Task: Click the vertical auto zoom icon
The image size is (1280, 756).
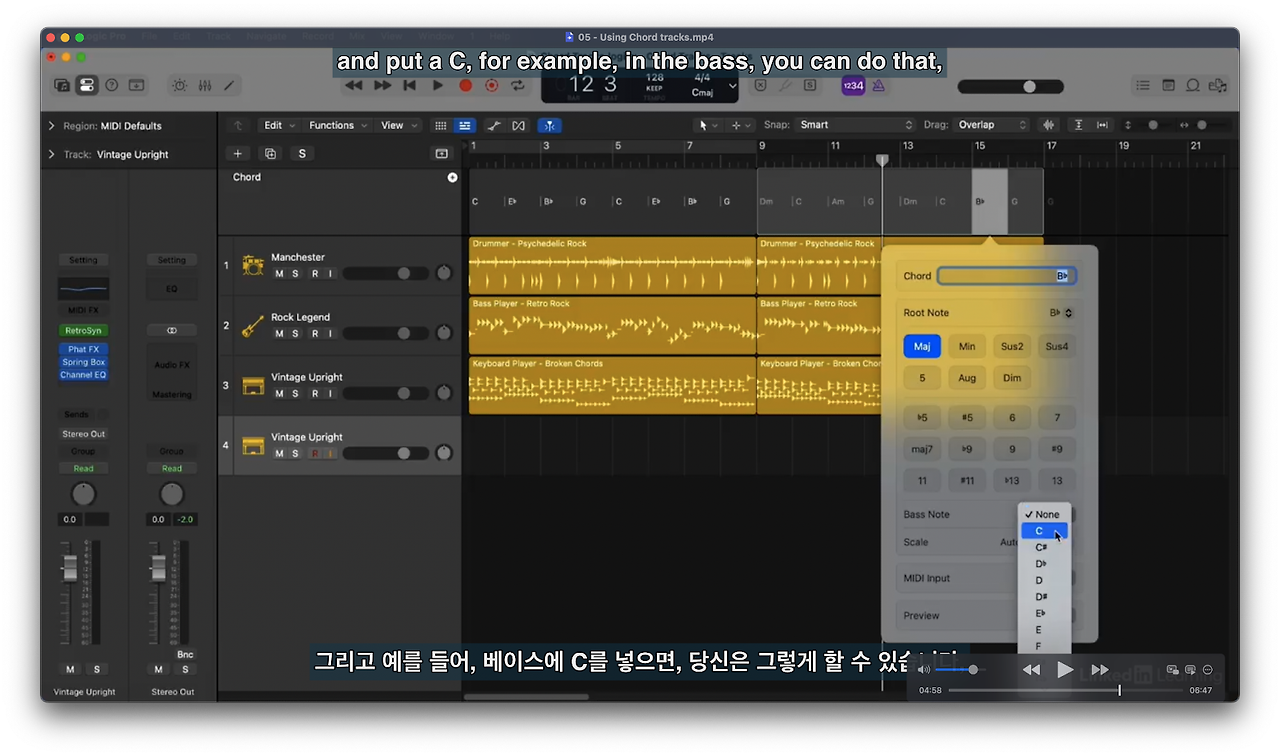Action: click(1078, 125)
